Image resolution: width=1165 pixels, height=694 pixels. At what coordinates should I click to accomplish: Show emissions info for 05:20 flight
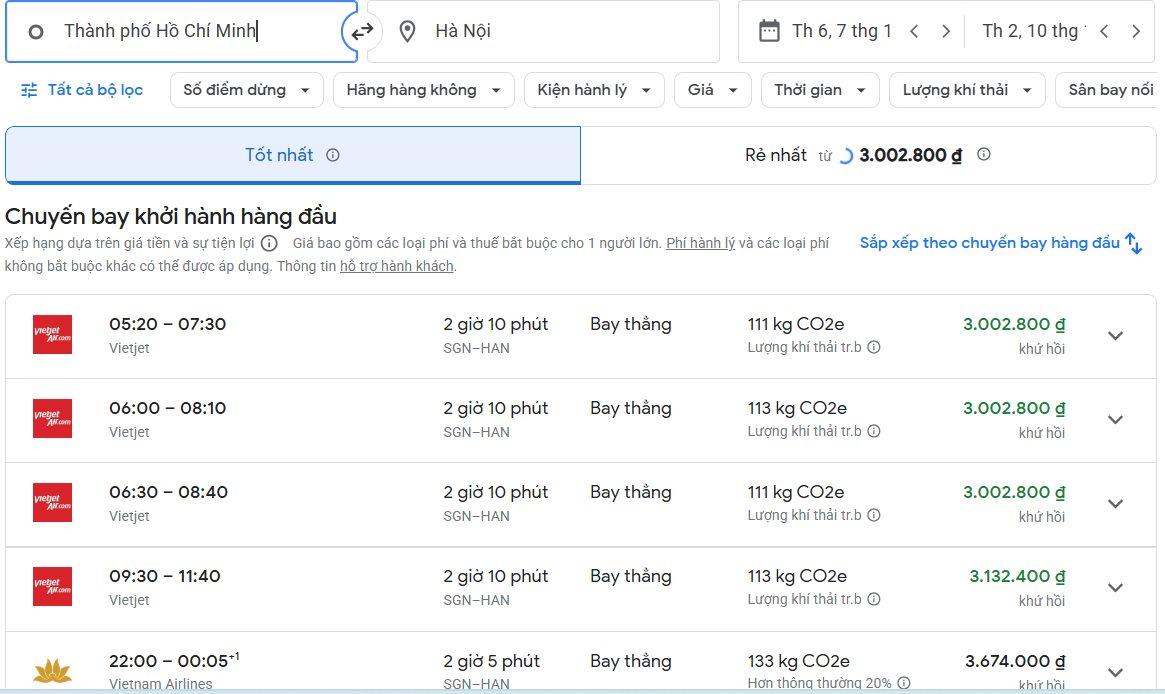click(x=874, y=347)
